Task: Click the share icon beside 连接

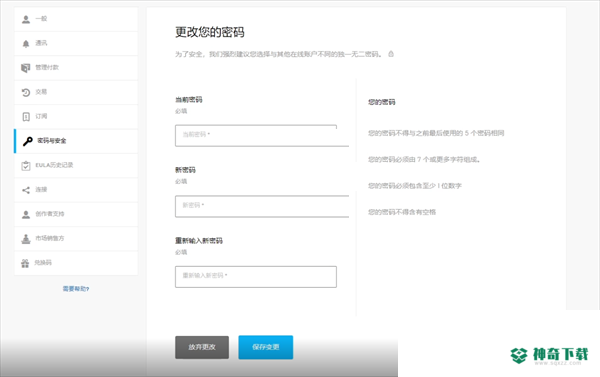Action: tap(26, 190)
